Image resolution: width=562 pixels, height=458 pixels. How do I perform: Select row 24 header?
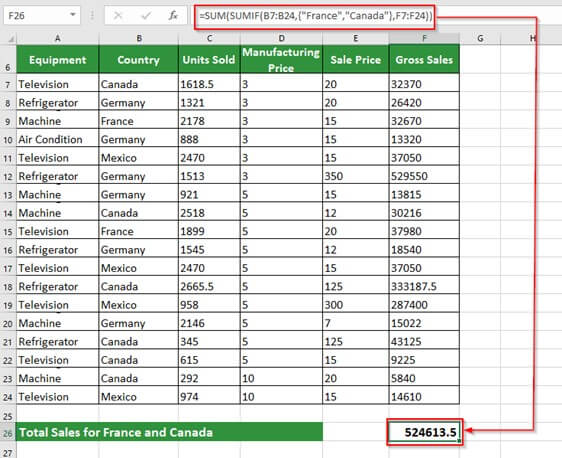8,397
